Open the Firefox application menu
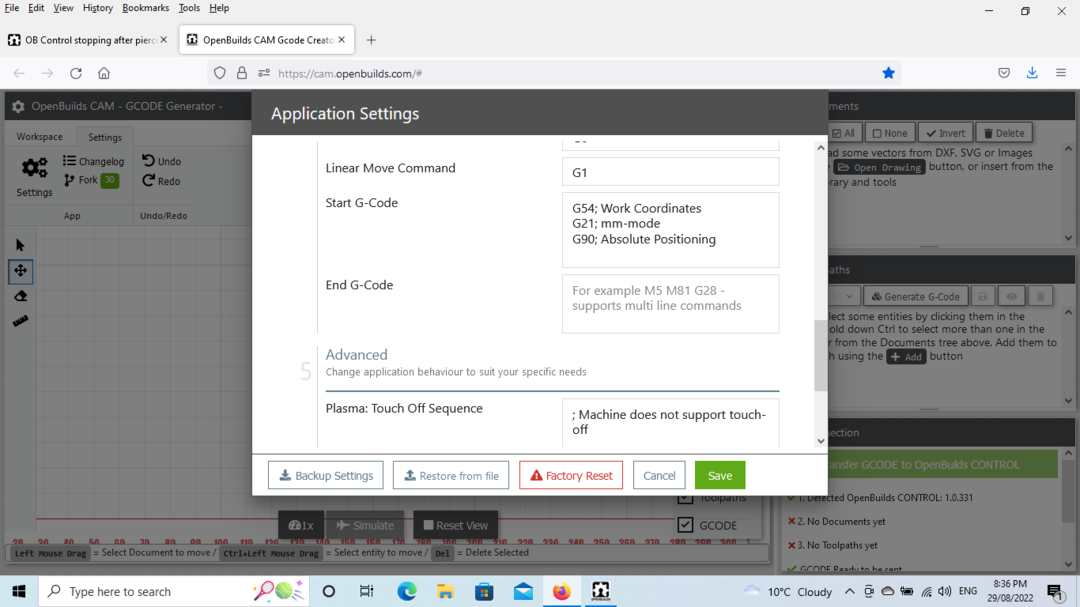Image resolution: width=1080 pixels, height=607 pixels. 1061,73
